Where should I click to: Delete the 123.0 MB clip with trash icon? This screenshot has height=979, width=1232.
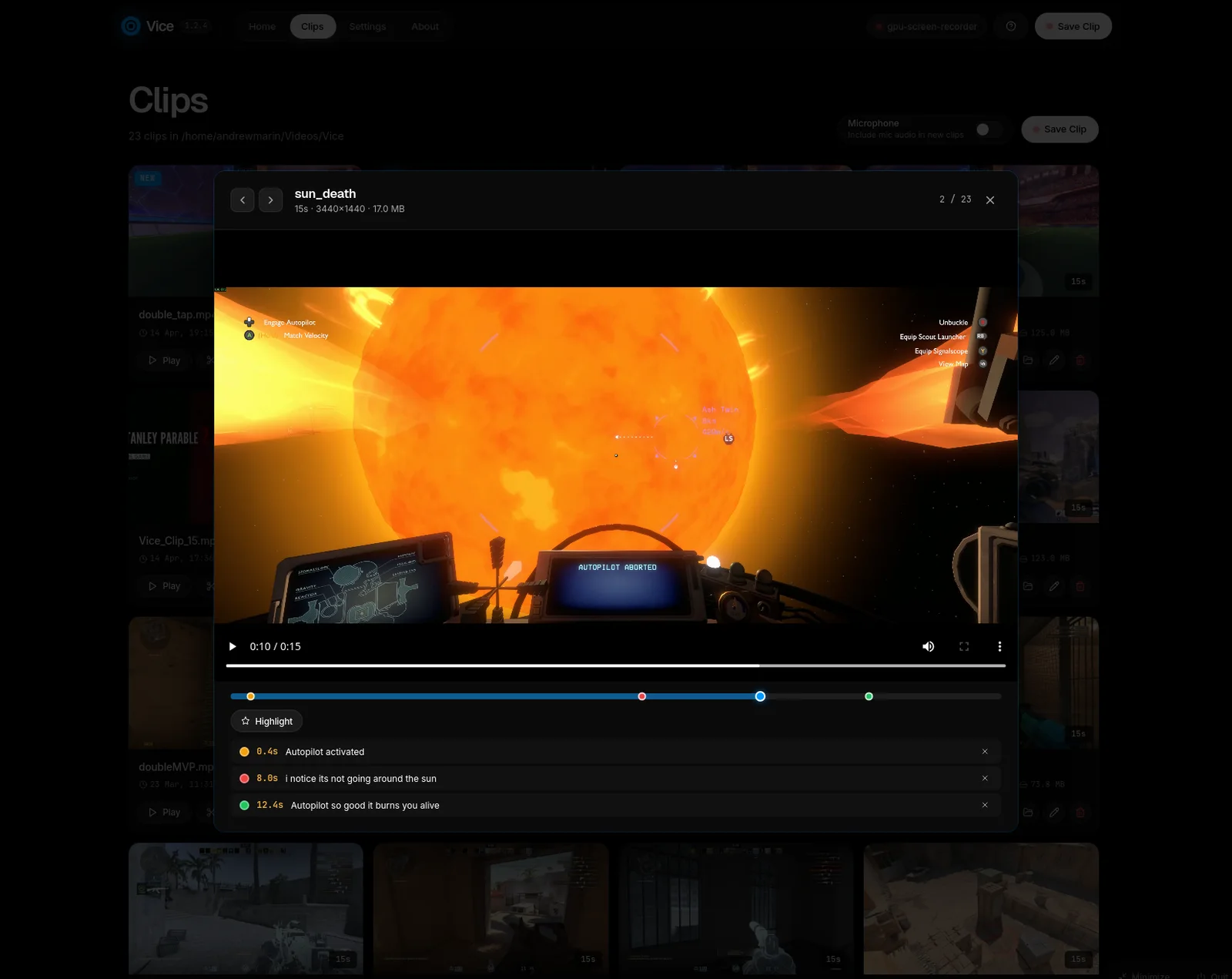tap(1080, 586)
